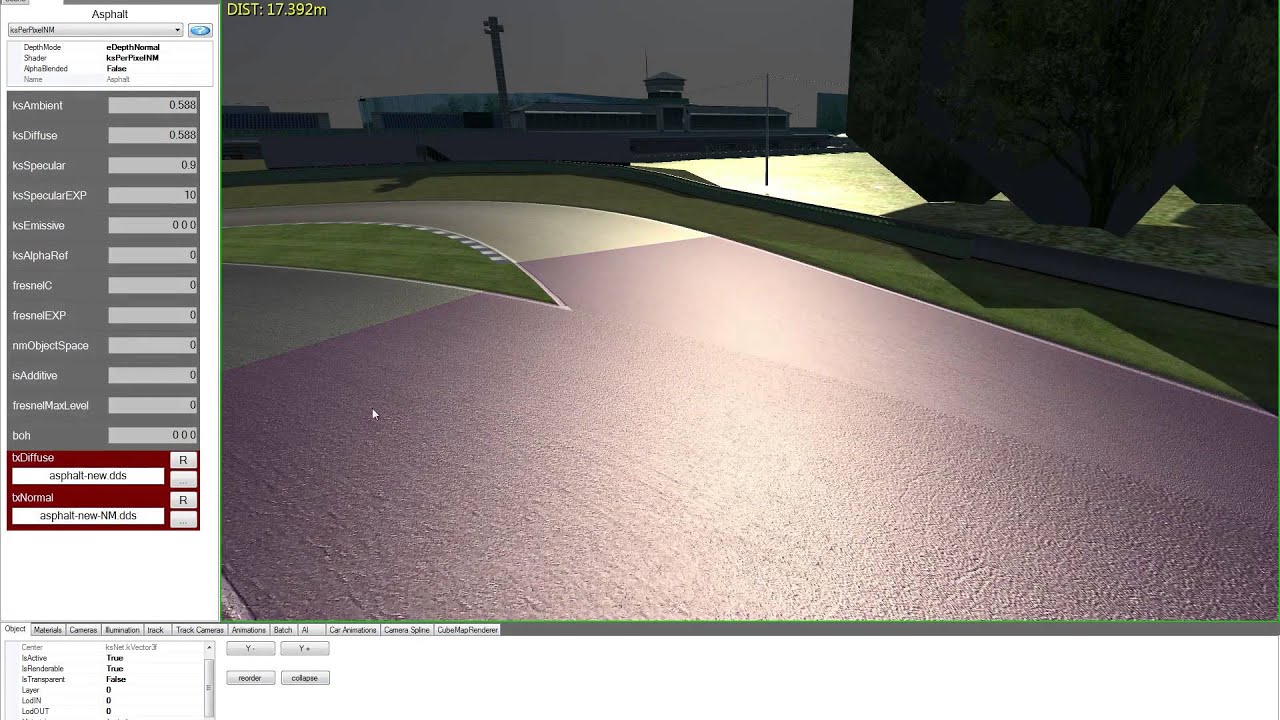Browse for txDiffuse texture file
The image size is (1280, 720).
pyautogui.click(x=183, y=480)
